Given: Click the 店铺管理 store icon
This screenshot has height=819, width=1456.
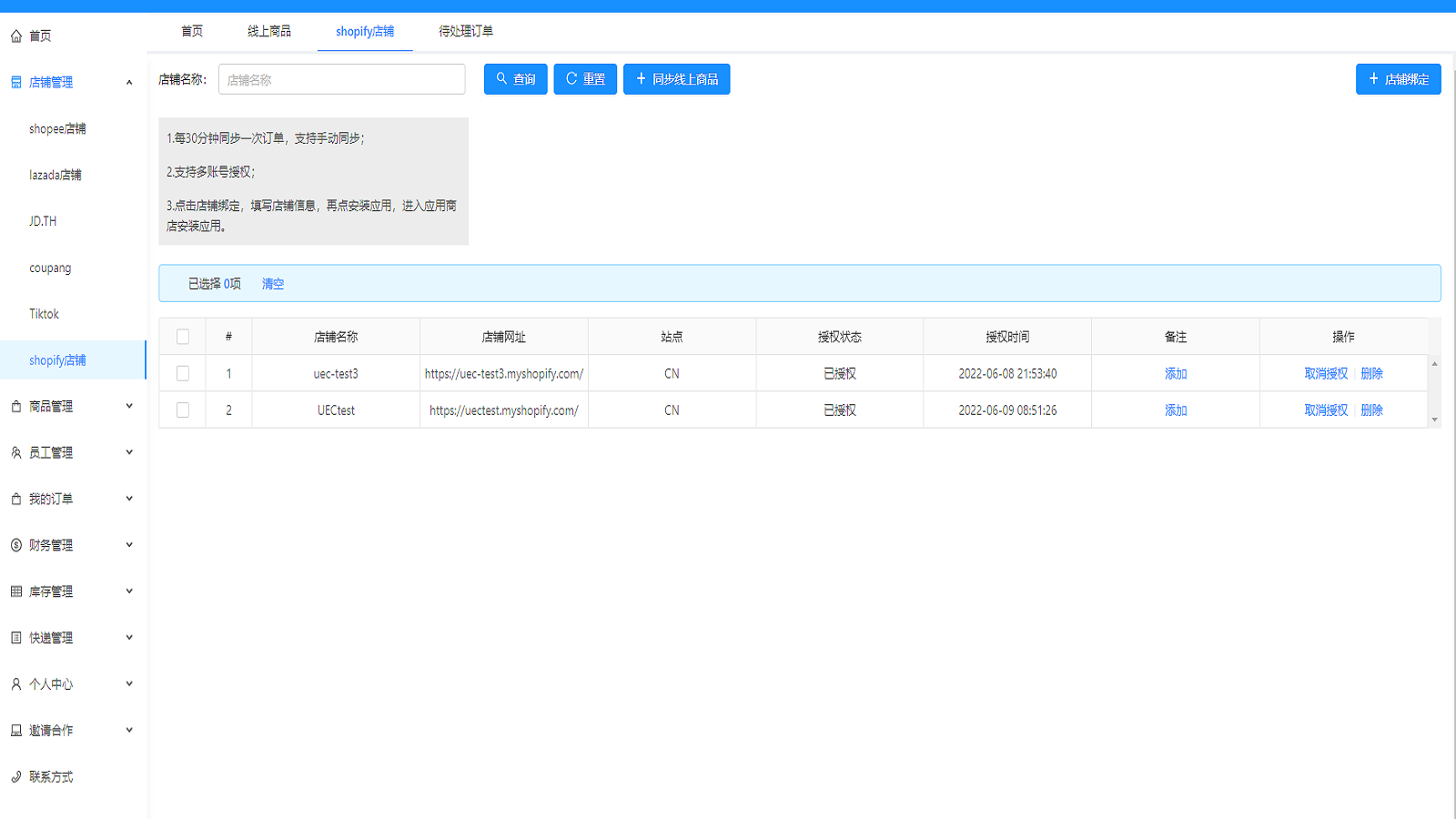Looking at the screenshot, I should 16,83.
